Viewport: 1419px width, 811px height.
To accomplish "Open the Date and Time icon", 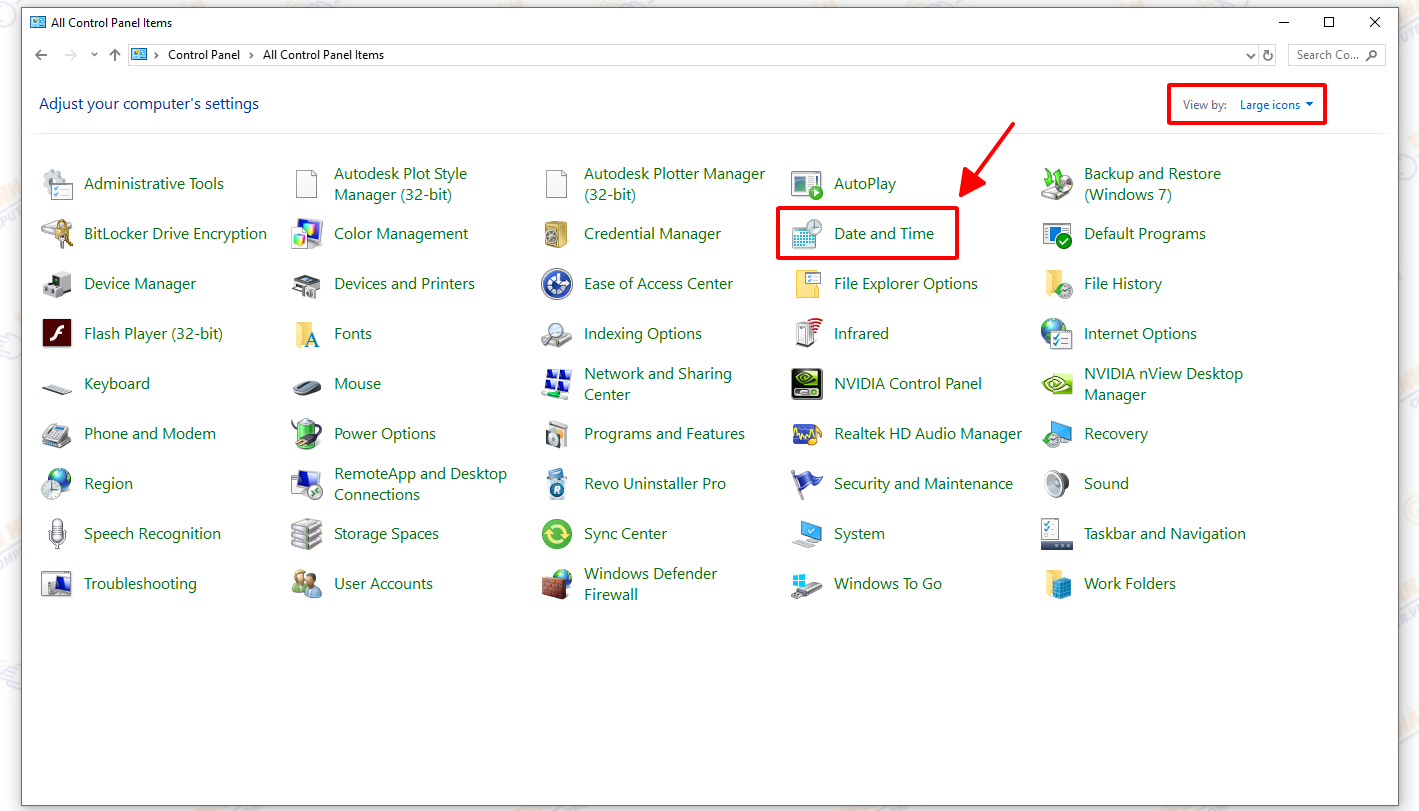I will [x=806, y=234].
